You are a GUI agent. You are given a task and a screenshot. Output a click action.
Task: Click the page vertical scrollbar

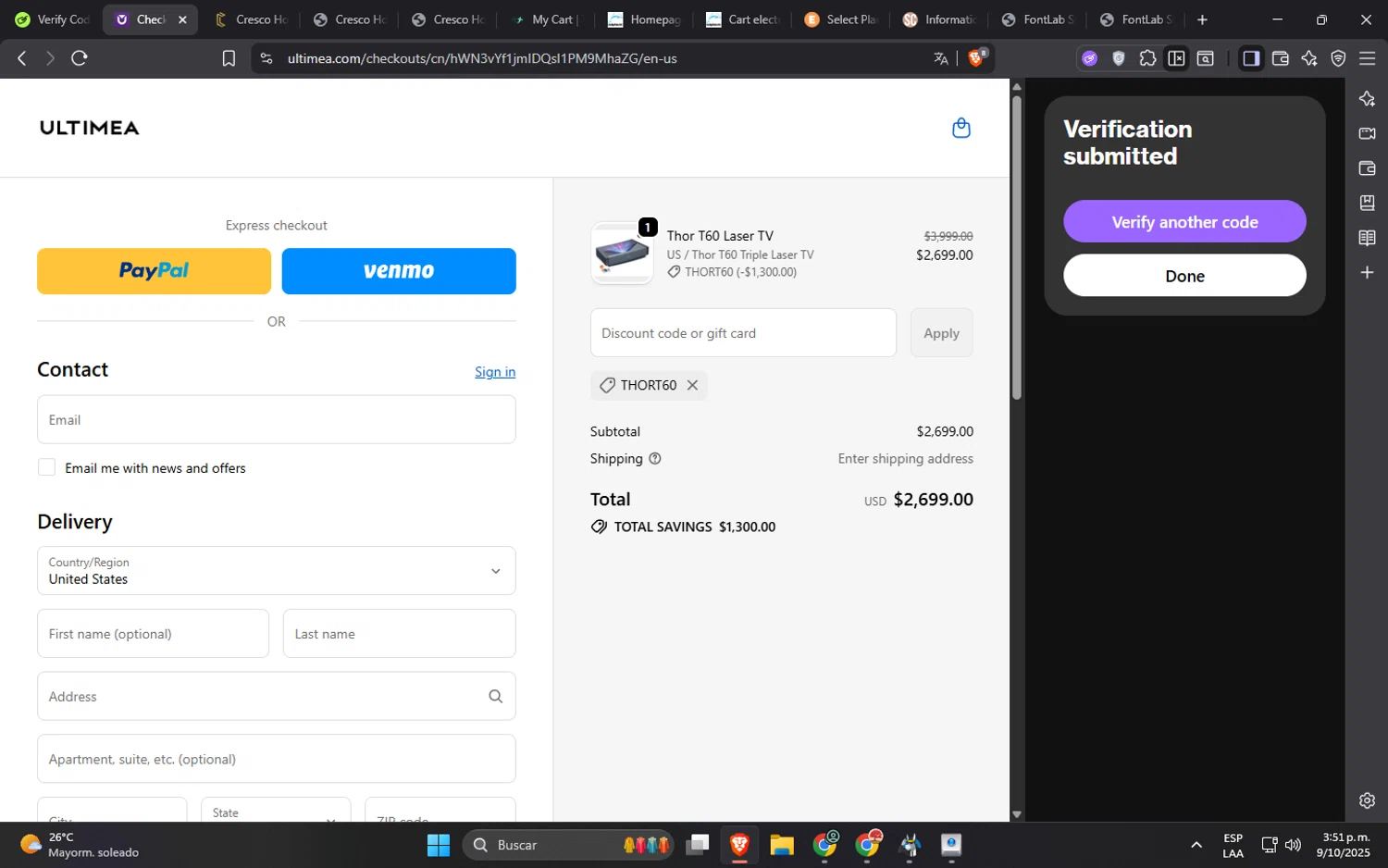click(1017, 246)
